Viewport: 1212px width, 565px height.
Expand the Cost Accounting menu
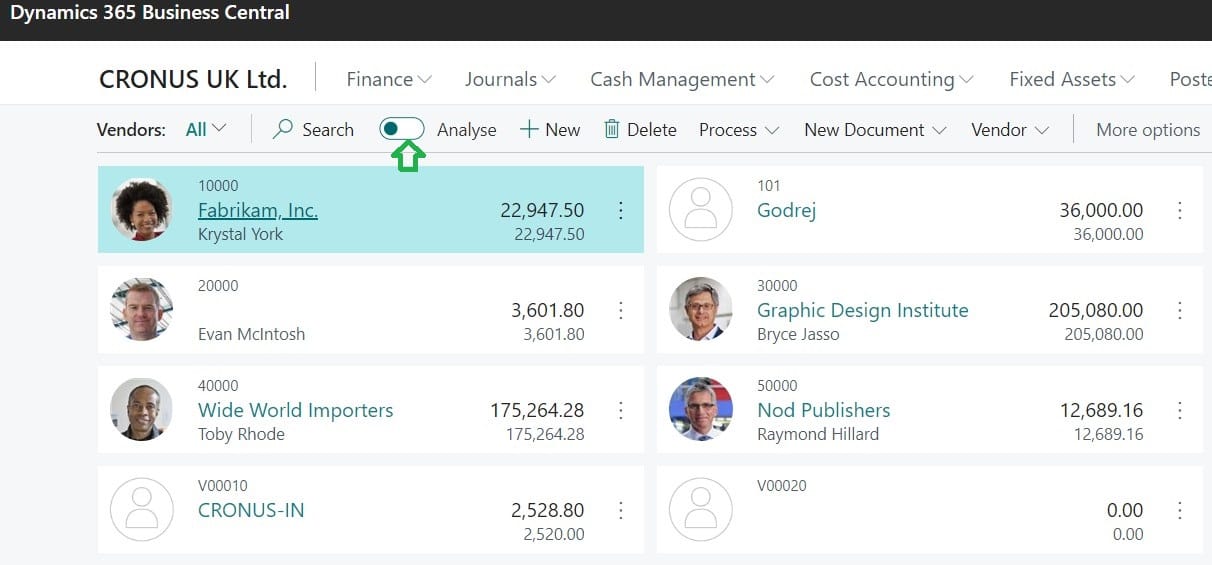[x=891, y=79]
